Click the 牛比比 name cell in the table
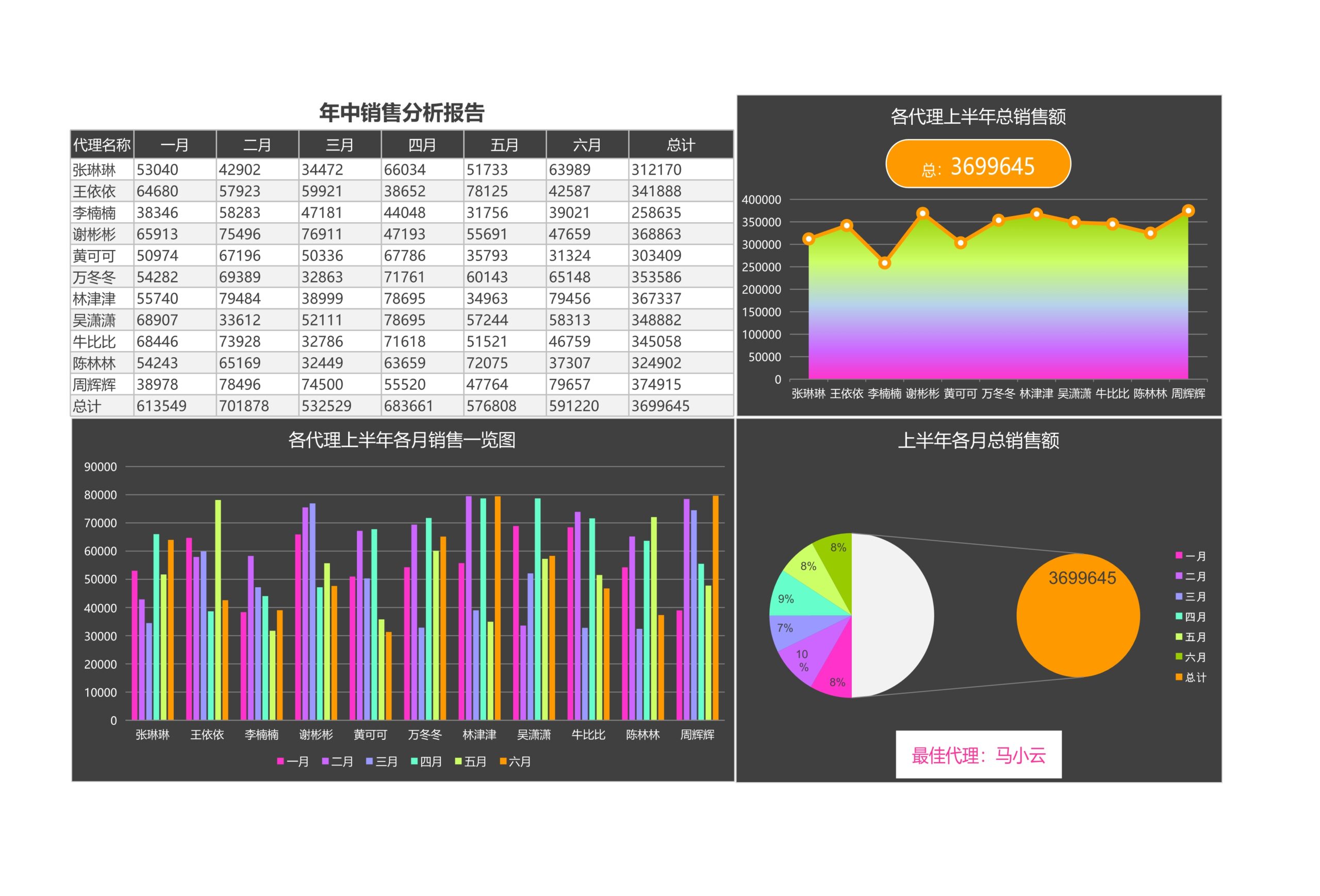The width and height of the screenshot is (1320, 896). (x=102, y=341)
